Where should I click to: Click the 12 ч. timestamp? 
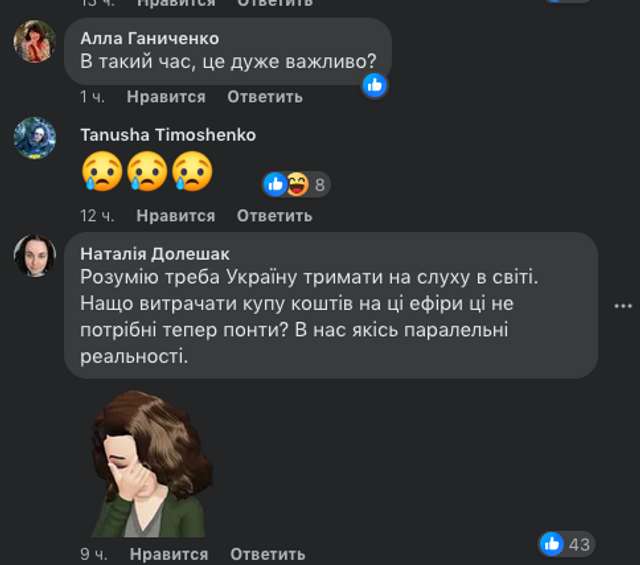click(97, 216)
